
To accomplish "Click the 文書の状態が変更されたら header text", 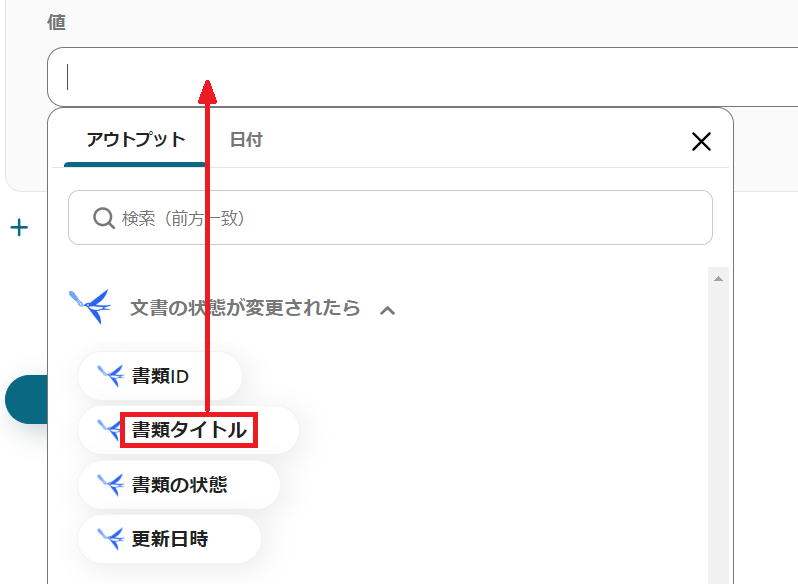I will point(245,308).
